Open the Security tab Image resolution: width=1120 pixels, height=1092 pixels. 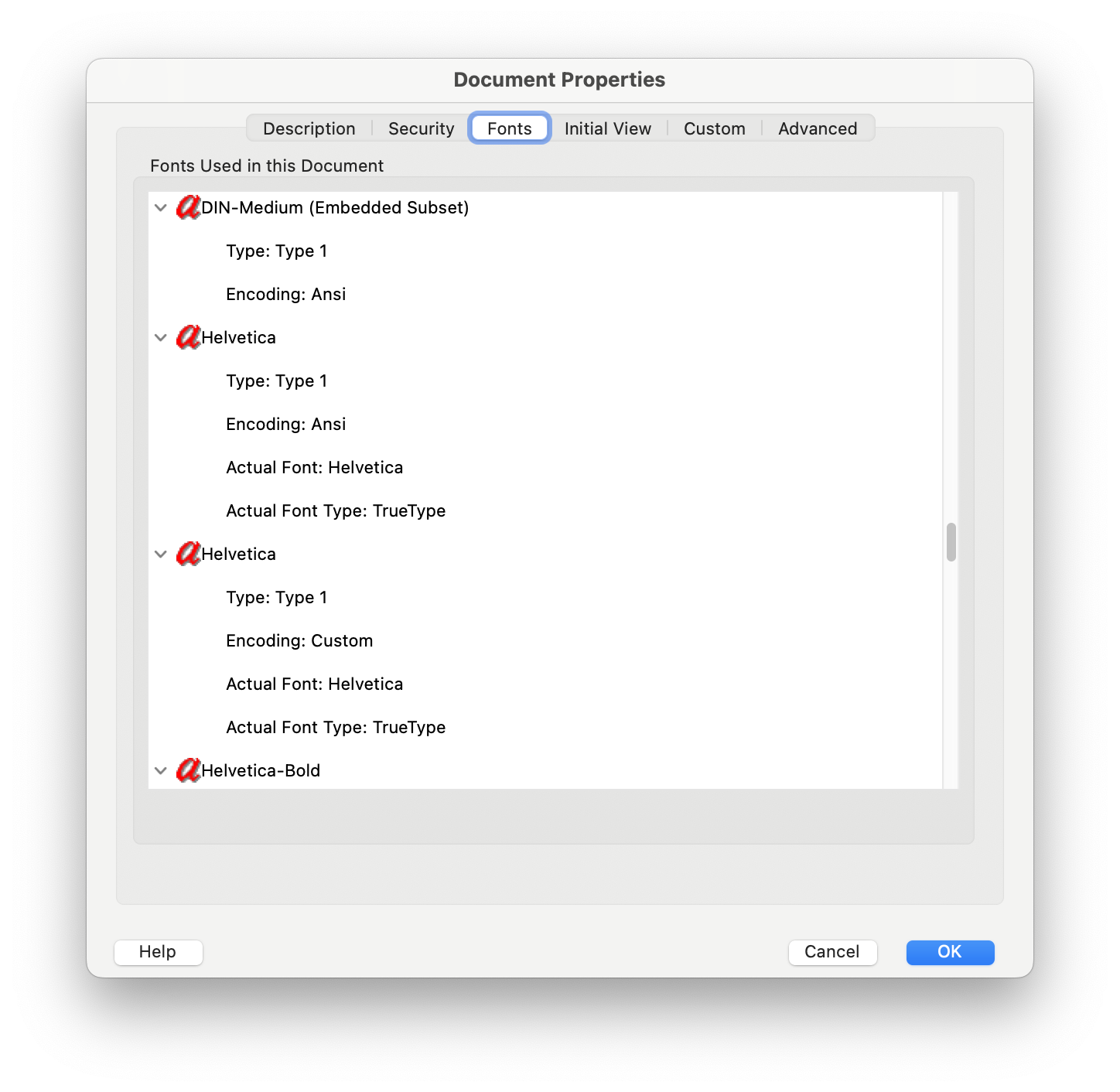click(x=420, y=128)
